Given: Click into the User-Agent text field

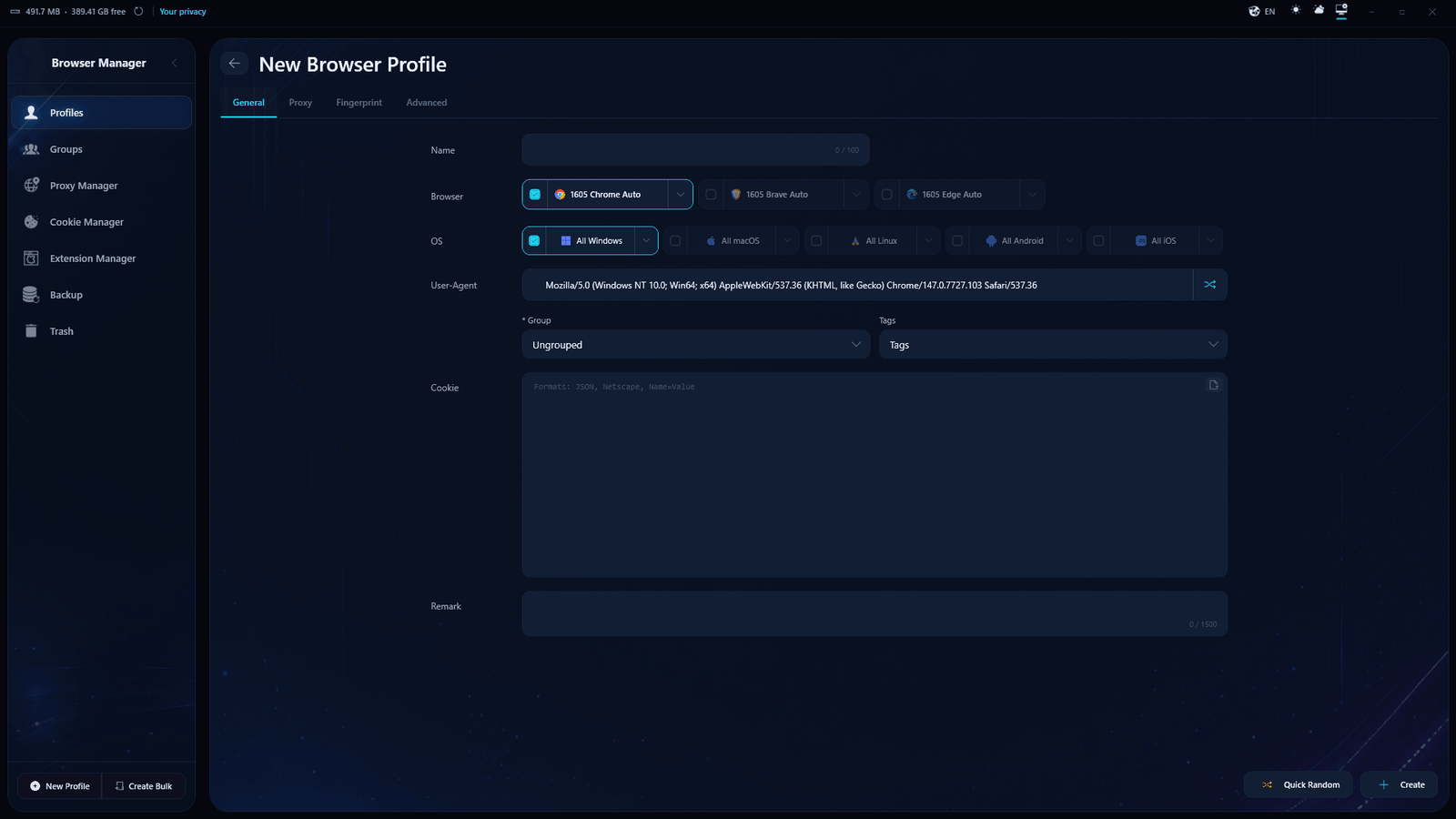Looking at the screenshot, I should coord(857,285).
